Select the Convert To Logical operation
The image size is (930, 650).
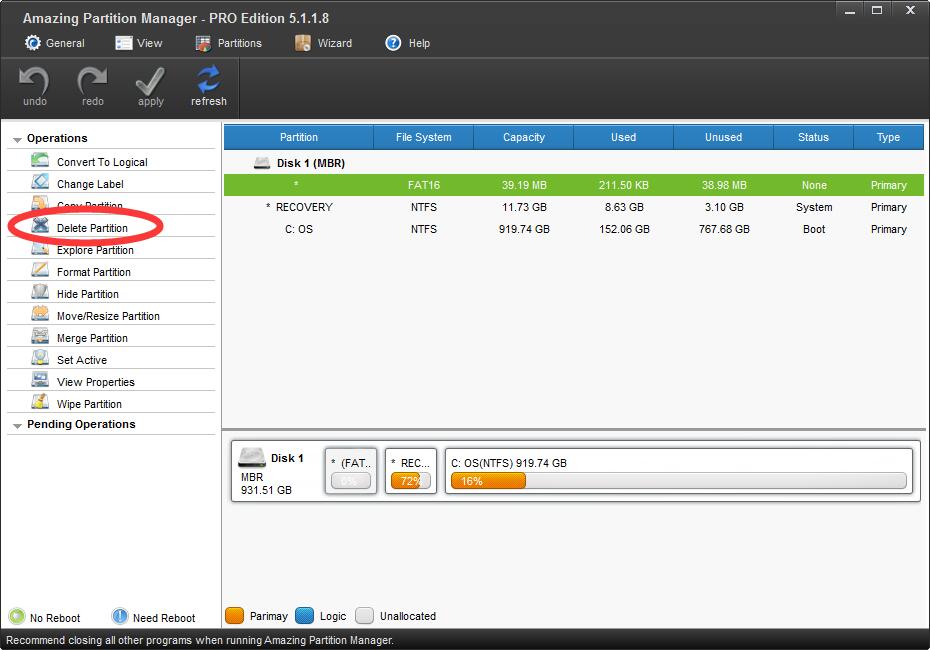pyautogui.click(x=111, y=161)
